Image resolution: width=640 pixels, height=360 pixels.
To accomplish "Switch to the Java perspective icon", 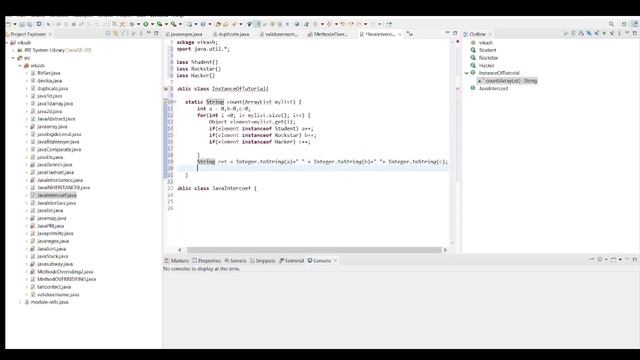I will pos(635,24).
